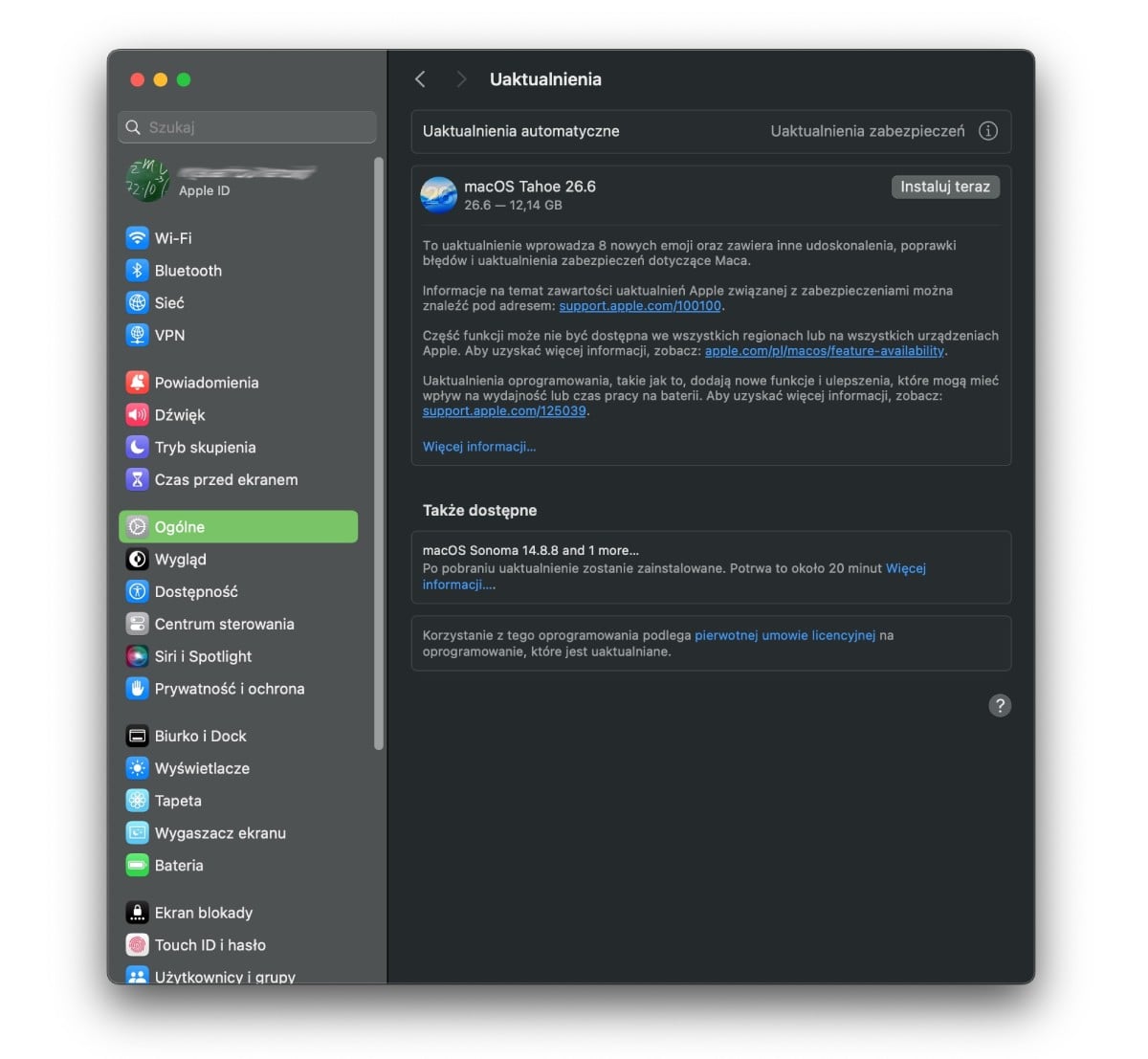Click the green zoom window button
The width and height of the screenshot is (1148, 1059).
(184, 79)
